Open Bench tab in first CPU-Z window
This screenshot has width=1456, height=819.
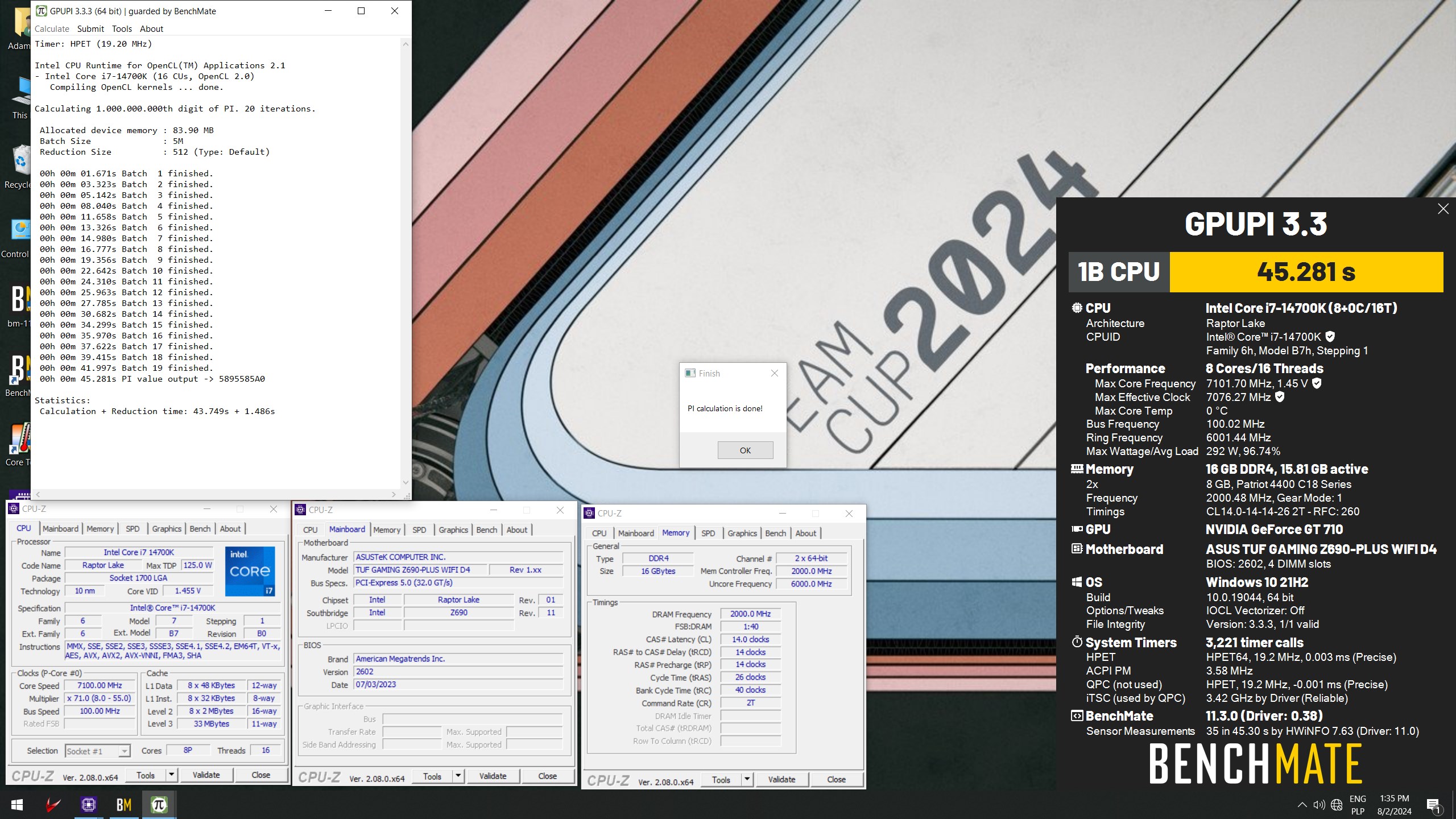[x=200, y=528]
